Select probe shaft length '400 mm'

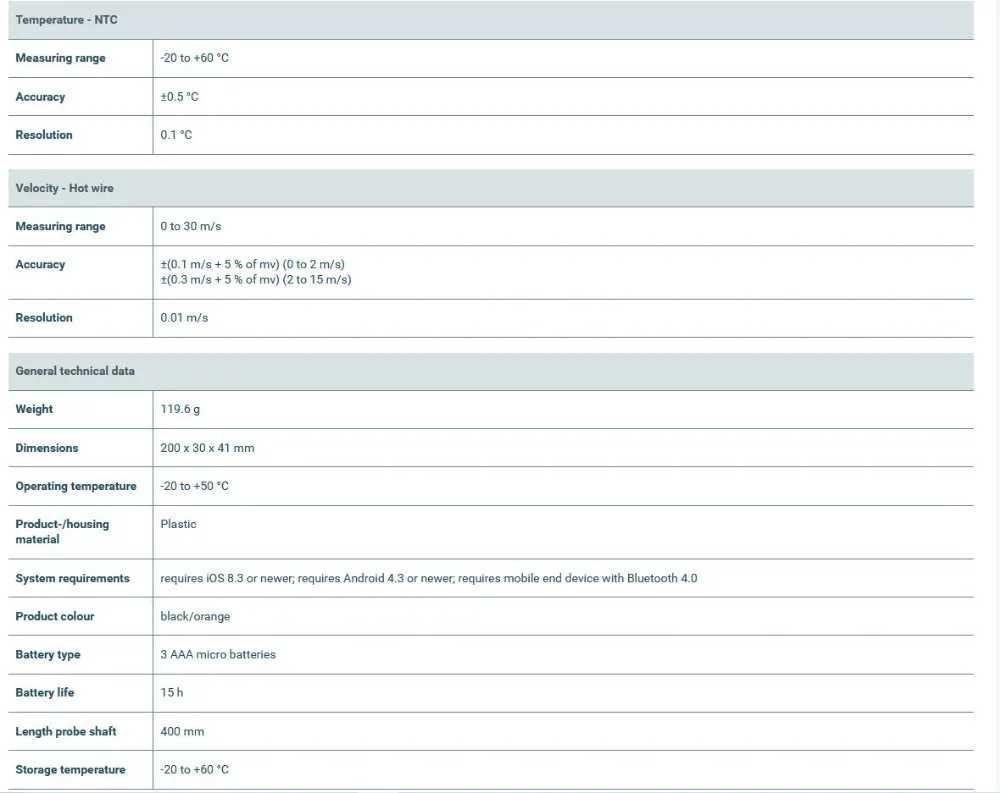pyautogui.click(x=182, y=732)
